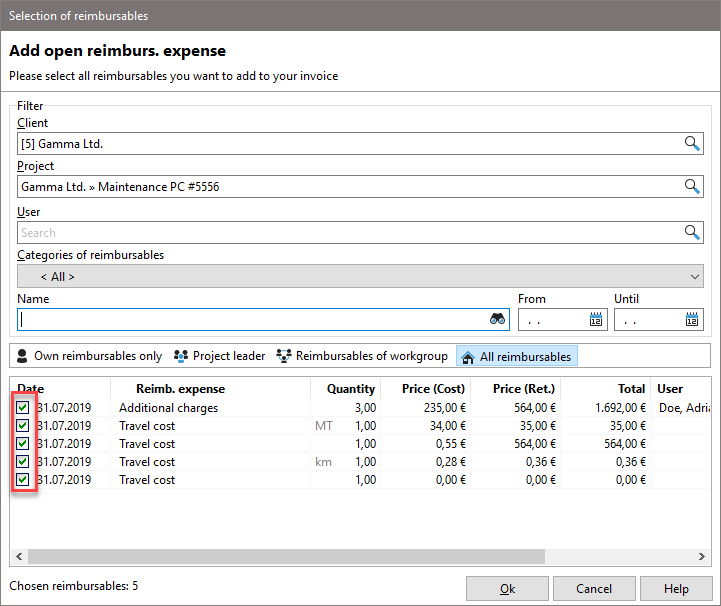Open the From date calendar picker

coord(596,320)
